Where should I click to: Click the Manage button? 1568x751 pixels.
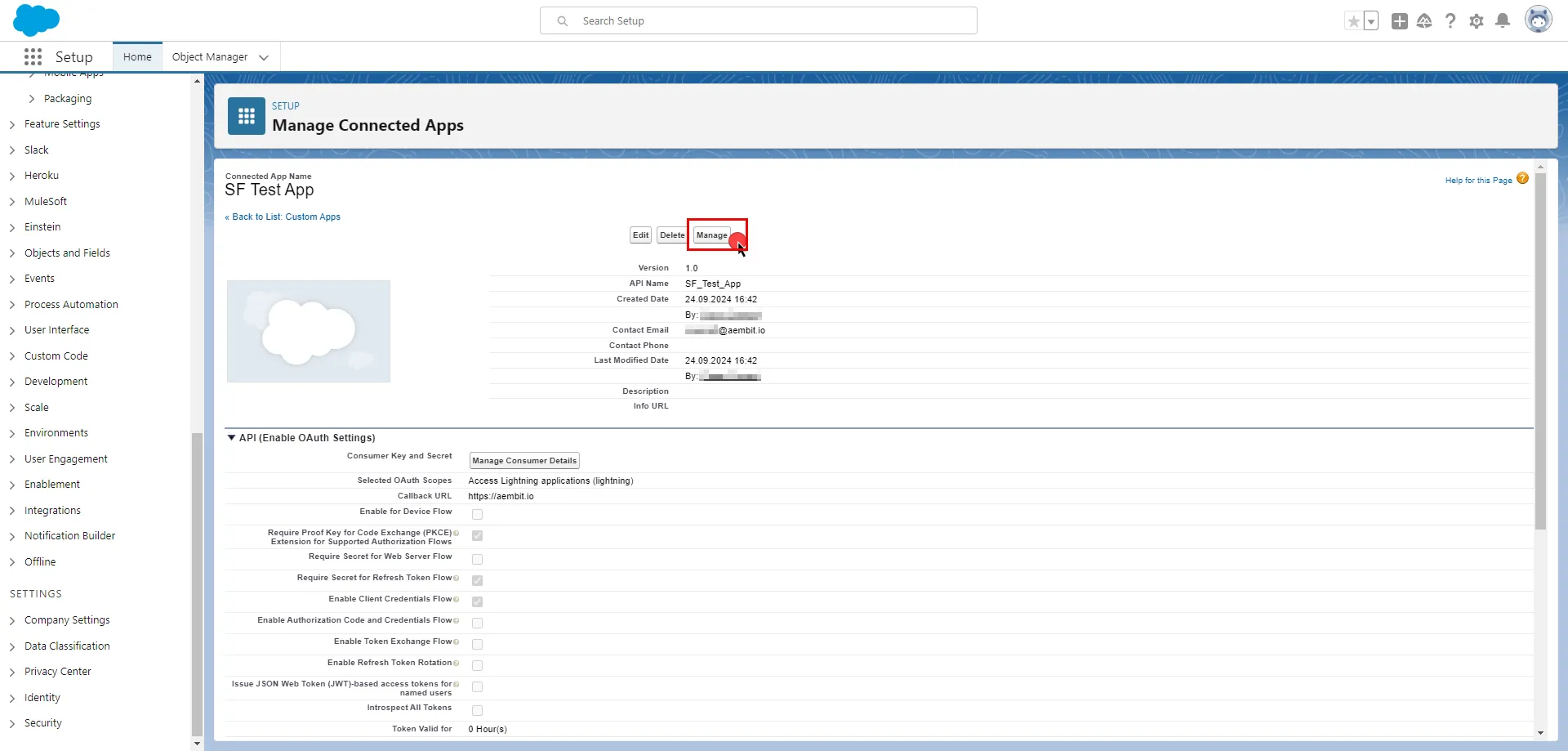(712, 235)
